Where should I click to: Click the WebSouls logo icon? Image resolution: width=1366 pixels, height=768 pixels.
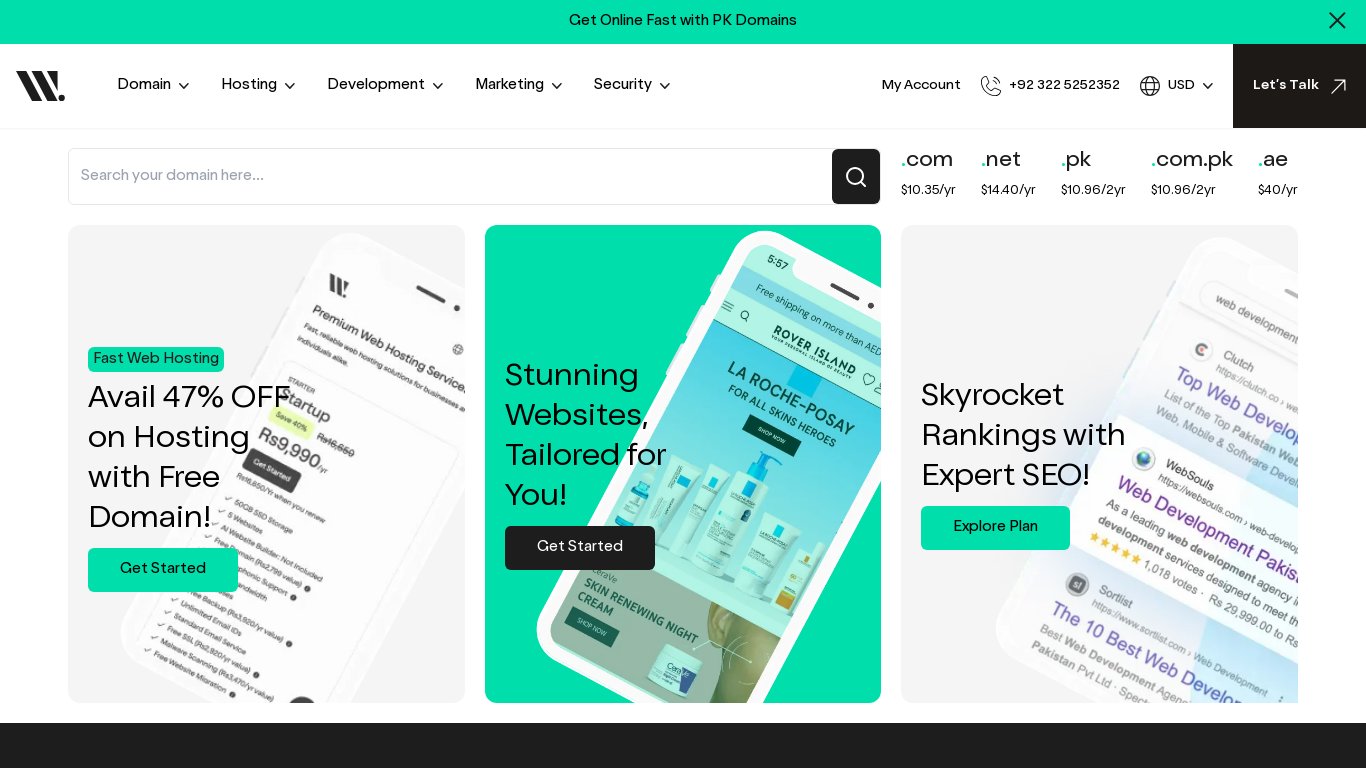tap(41, 86)
